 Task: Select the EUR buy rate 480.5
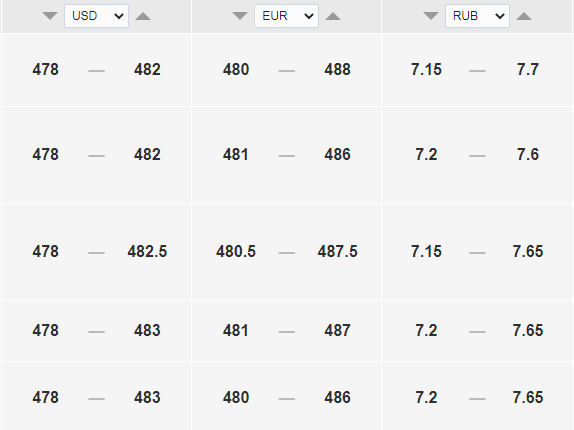pos(236,251)
